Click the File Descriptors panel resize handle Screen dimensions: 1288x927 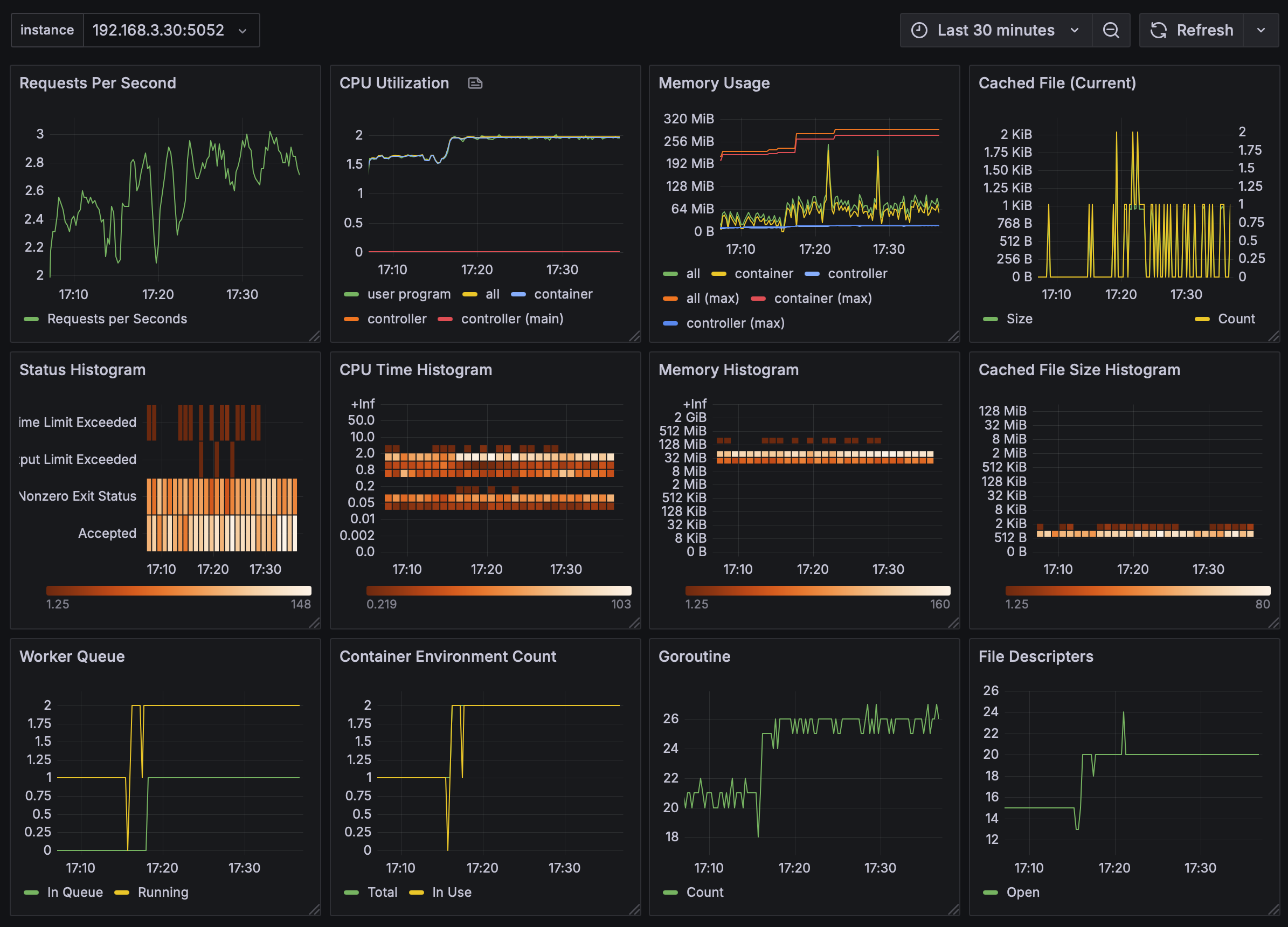click(x=1273, y=909)
